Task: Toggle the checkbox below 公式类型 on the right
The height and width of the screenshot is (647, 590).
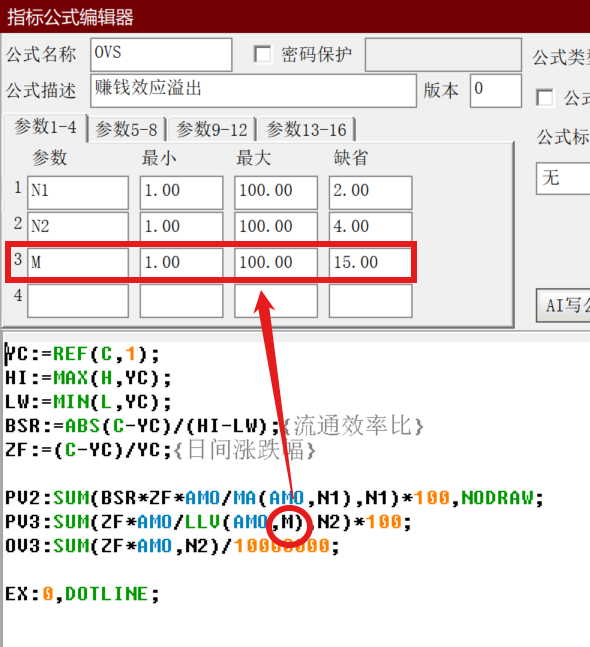Action: coord(545,97)
